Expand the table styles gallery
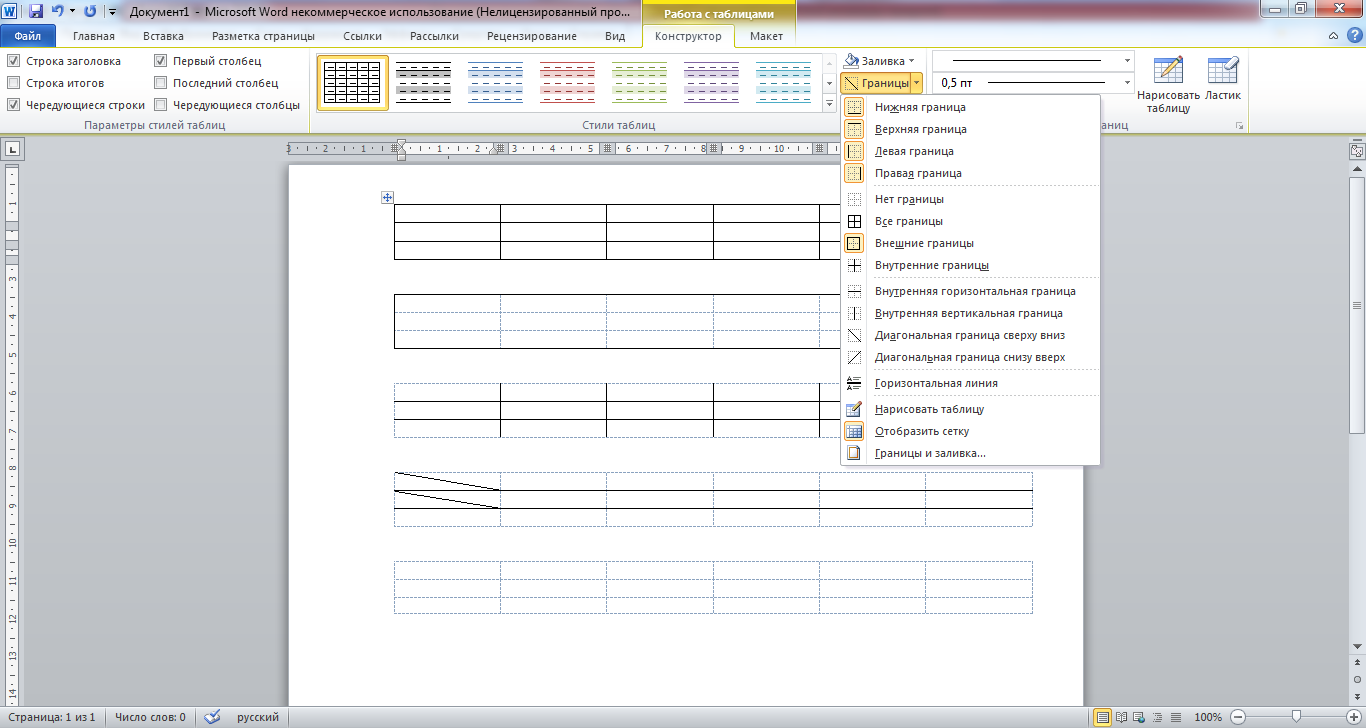The height and width of the screenshot is (728, 1366). 829,103
